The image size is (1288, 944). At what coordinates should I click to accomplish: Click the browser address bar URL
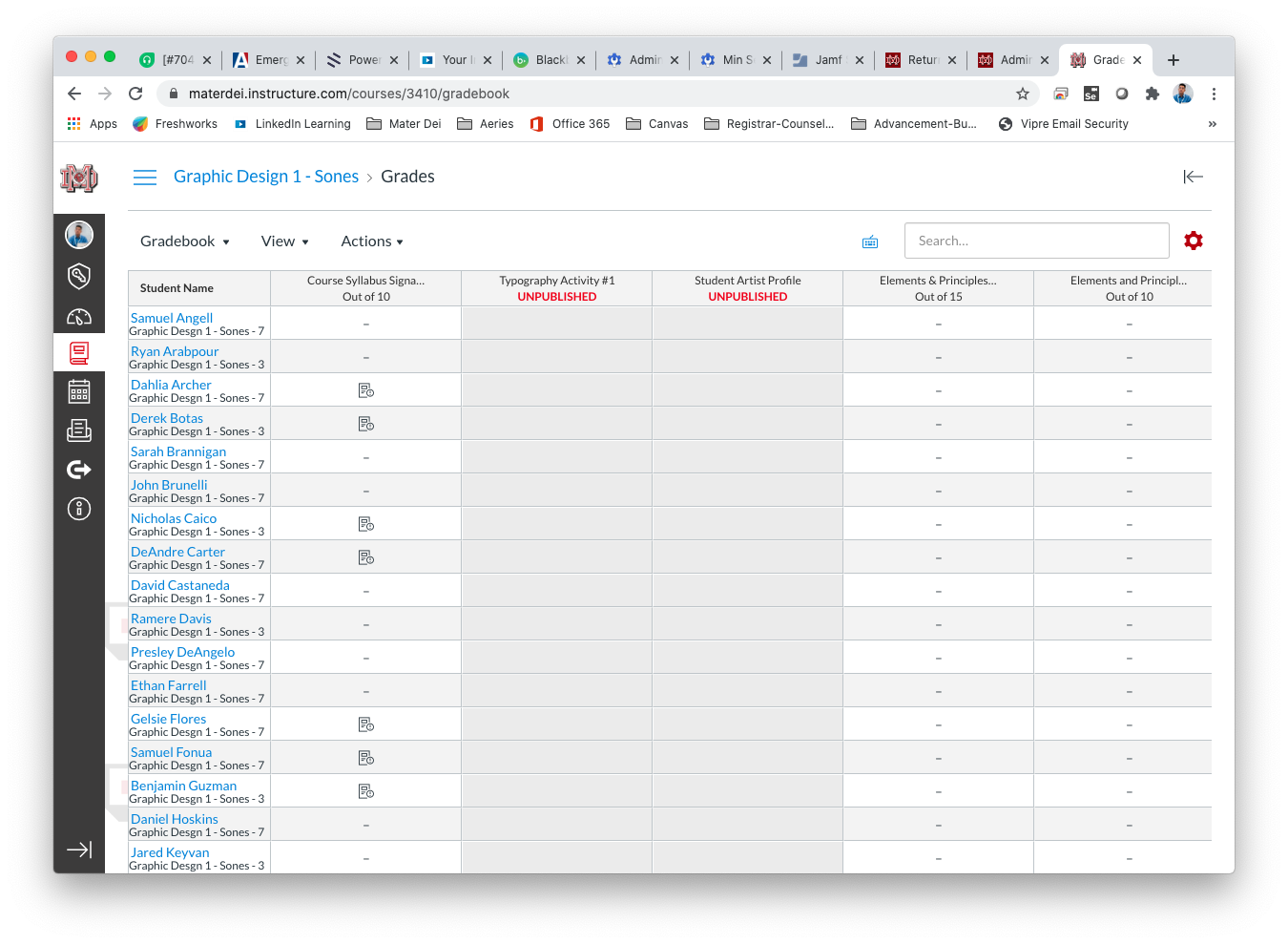point(349,94)
